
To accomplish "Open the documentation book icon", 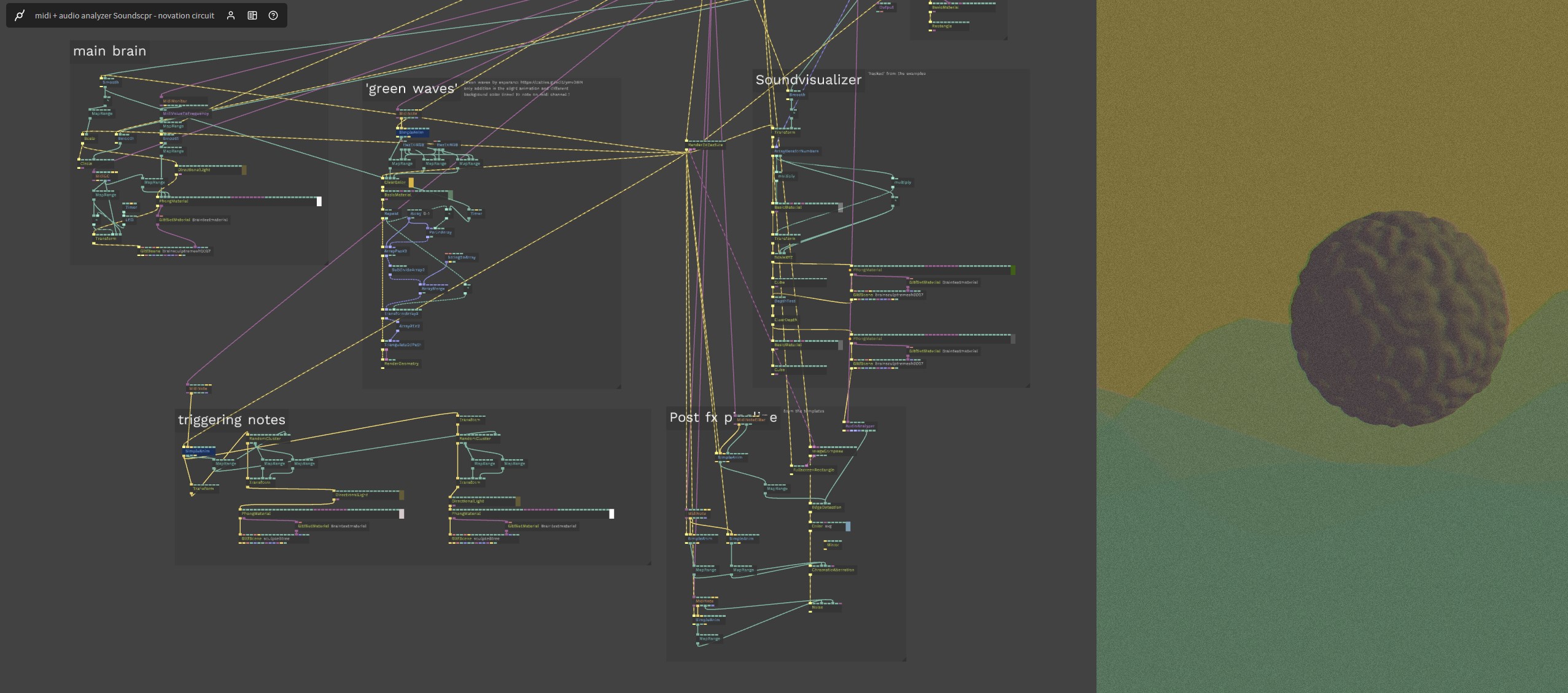I will [252, 15].
